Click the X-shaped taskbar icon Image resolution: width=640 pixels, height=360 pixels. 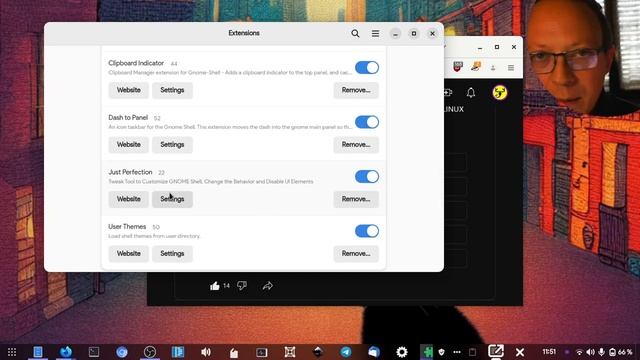(x=520, y=352)
